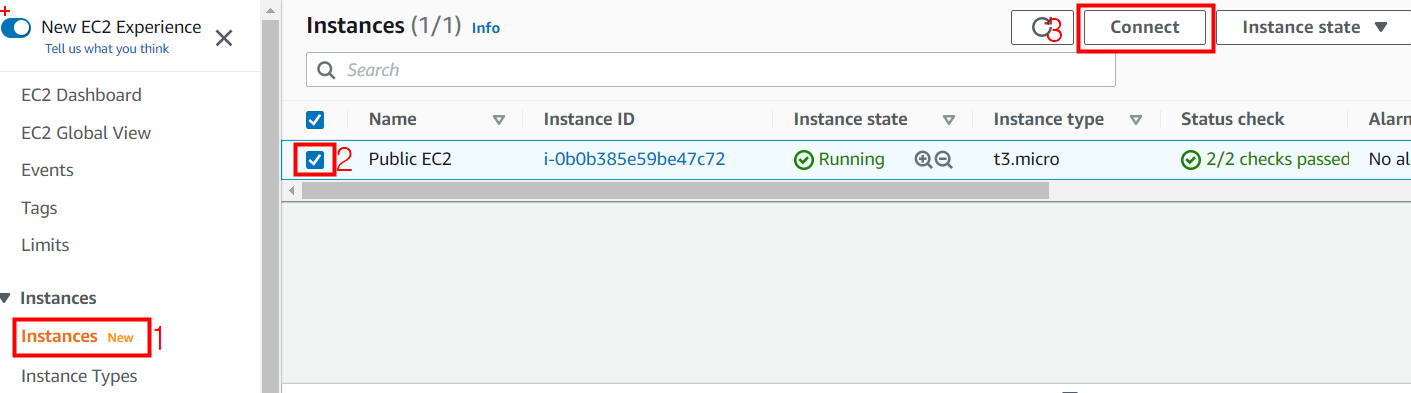Open EC2 Dashboard in sidebar
Viewport: 1411px width, 393px height.
click(x=81, y=95)
